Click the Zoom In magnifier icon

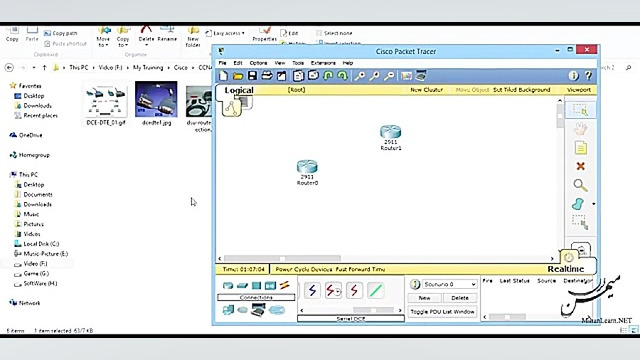359,76
